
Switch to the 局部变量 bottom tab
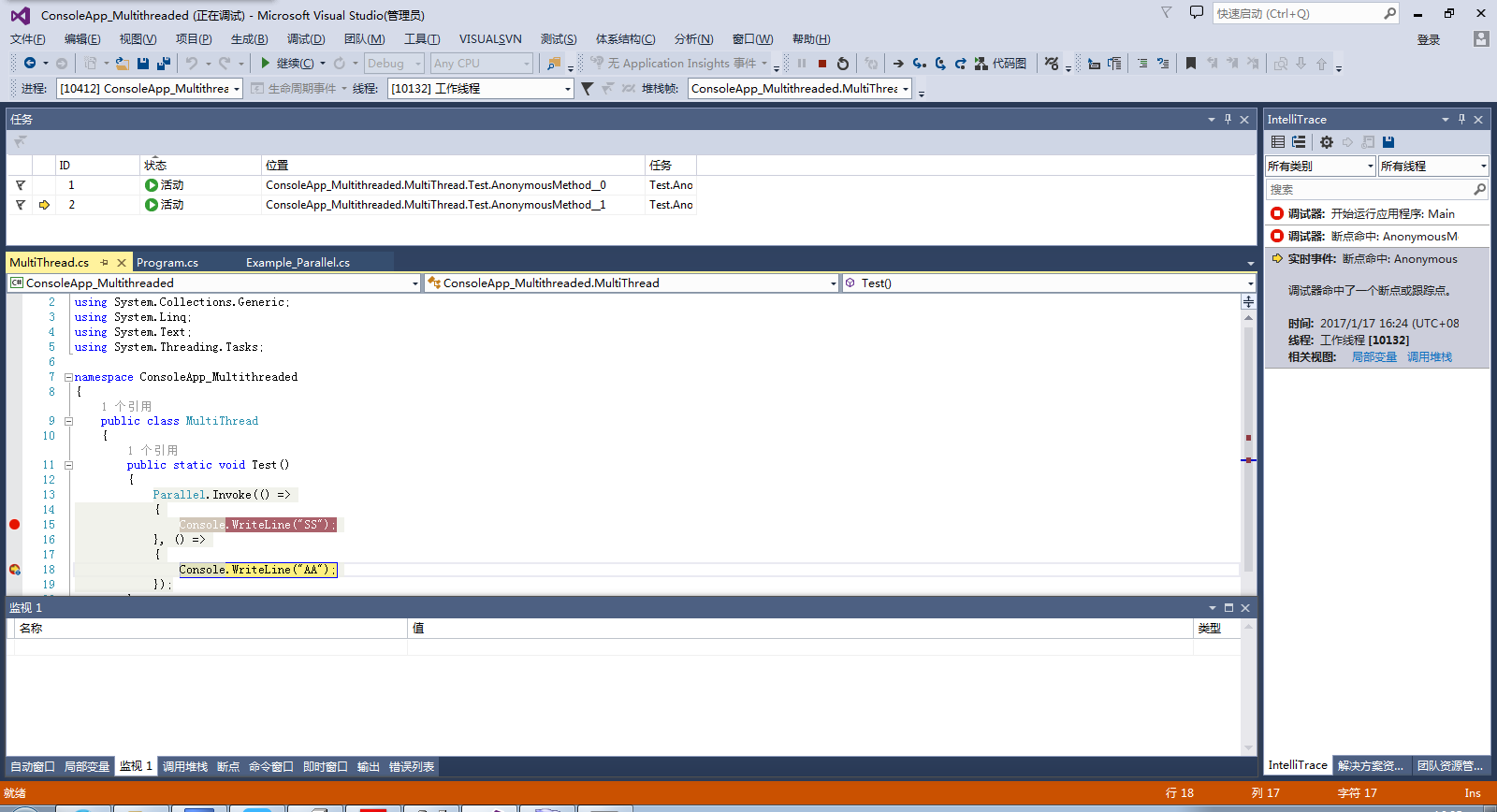87,766
